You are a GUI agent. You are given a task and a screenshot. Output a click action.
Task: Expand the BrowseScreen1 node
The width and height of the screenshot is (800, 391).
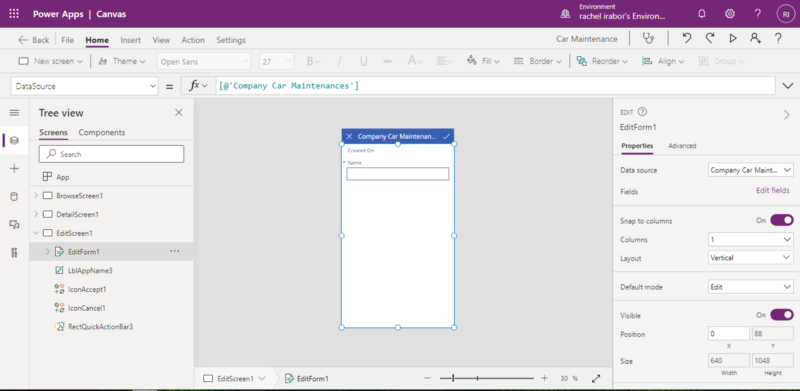[x=36, y=196]
